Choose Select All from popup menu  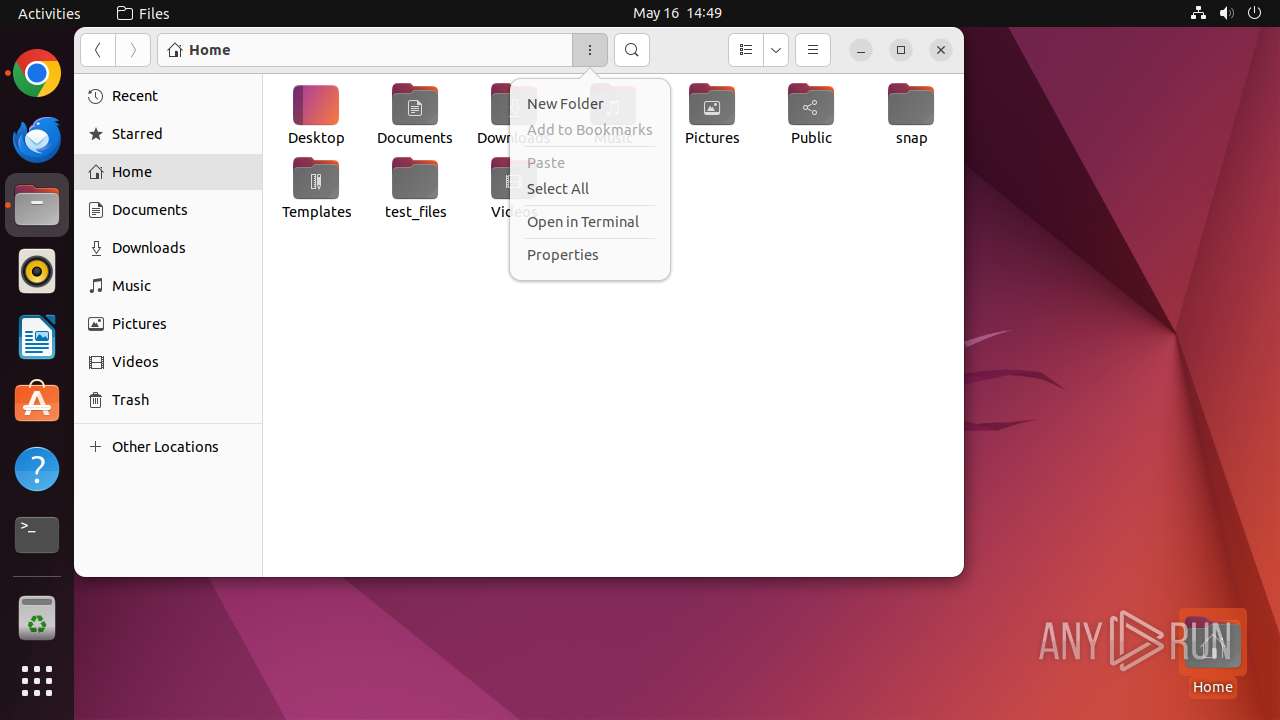tap(590, 189)
